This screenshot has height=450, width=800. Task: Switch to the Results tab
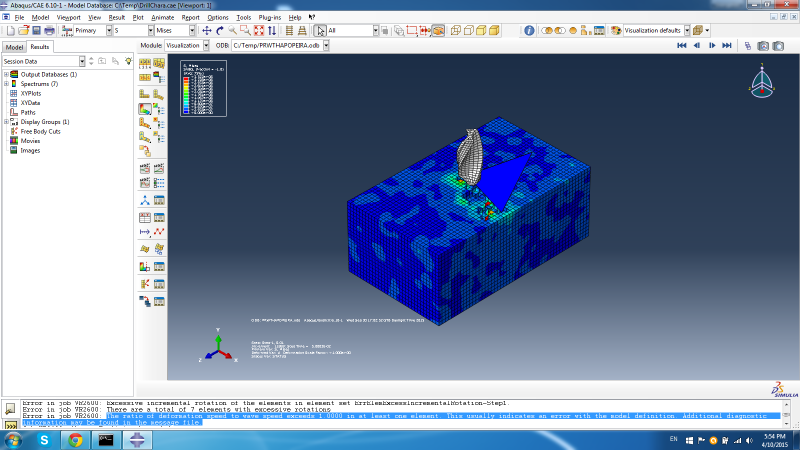tap(39, 46)
